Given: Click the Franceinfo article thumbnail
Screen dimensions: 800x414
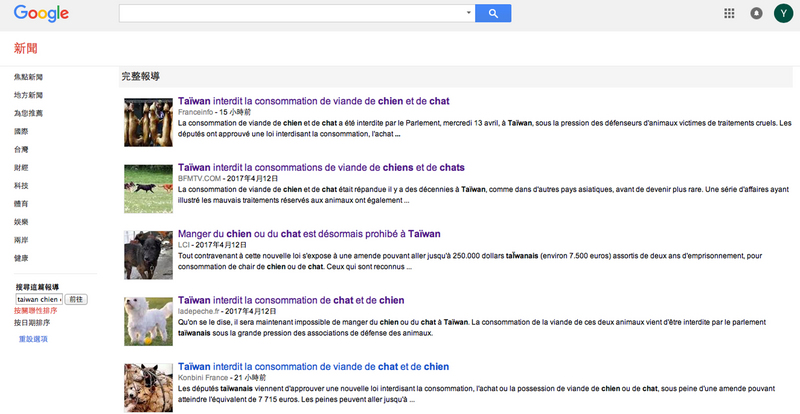Looking at the screenshot, I should (148, 123).
